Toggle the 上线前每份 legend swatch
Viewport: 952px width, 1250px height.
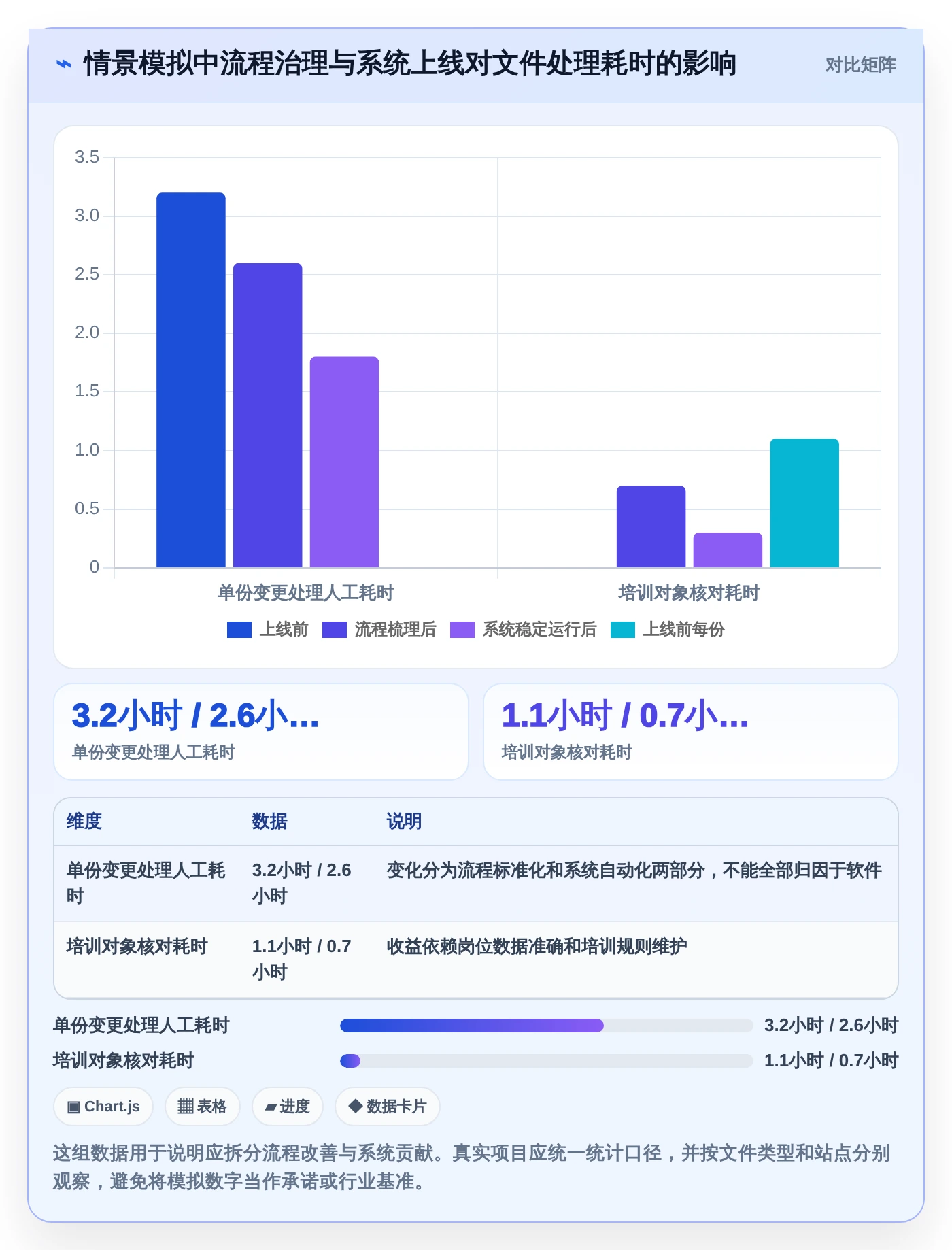(x=623, y=630)
